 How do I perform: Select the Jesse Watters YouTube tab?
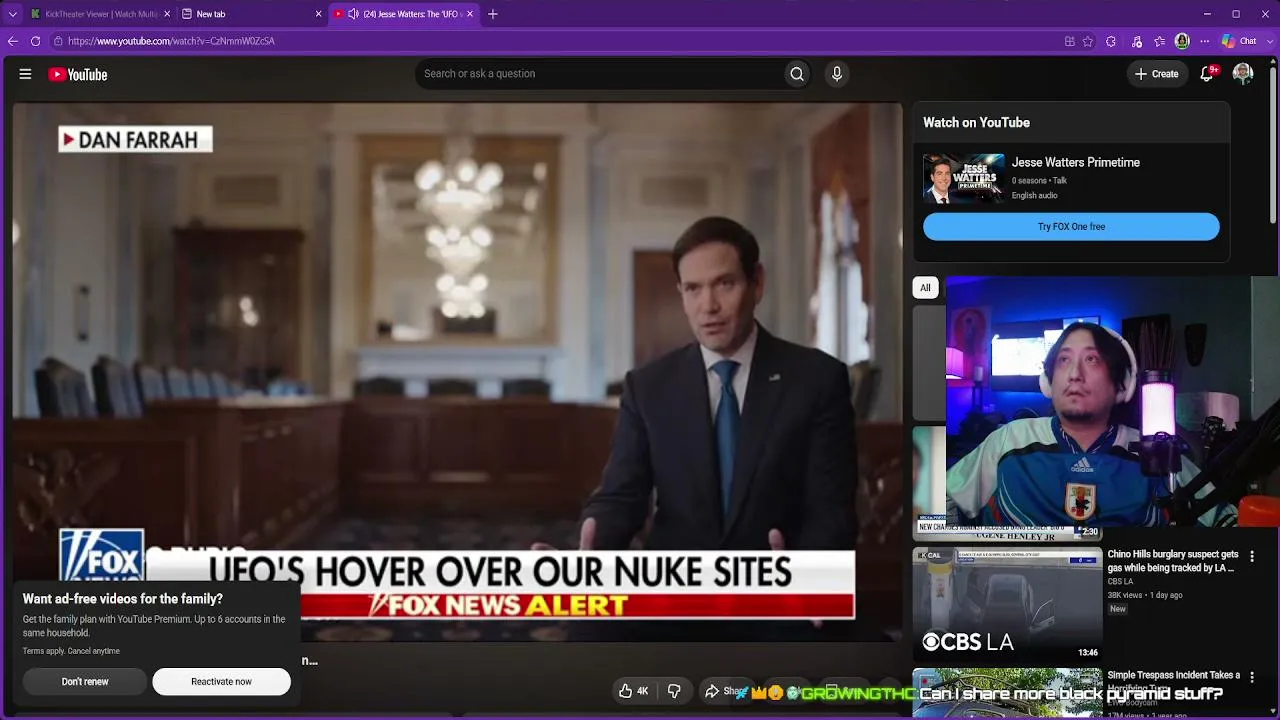click(x=404, y=14)
